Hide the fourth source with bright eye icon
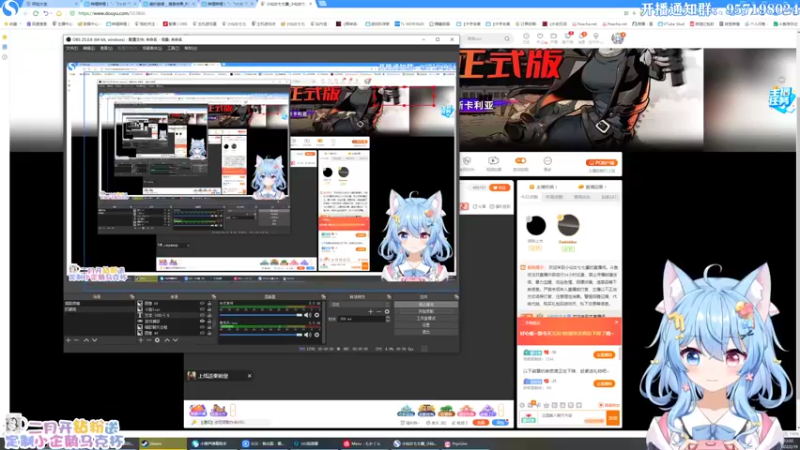Image resolution: width=800 pixels, height=450 pixels. [x=202, y=321]
